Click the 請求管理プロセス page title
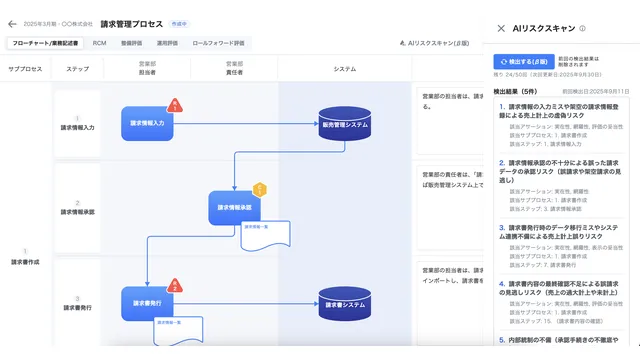Viewport: 640px width, 360px height. point(131,24)
